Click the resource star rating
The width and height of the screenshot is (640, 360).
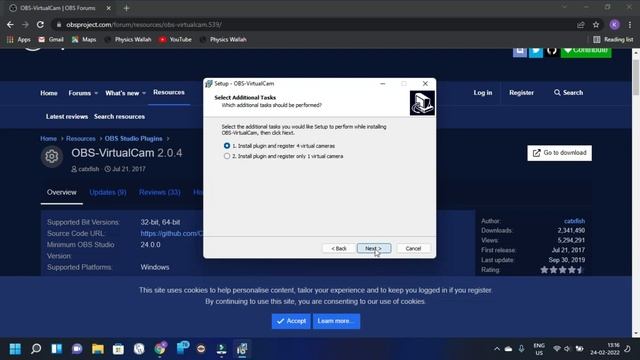[562, 270]
